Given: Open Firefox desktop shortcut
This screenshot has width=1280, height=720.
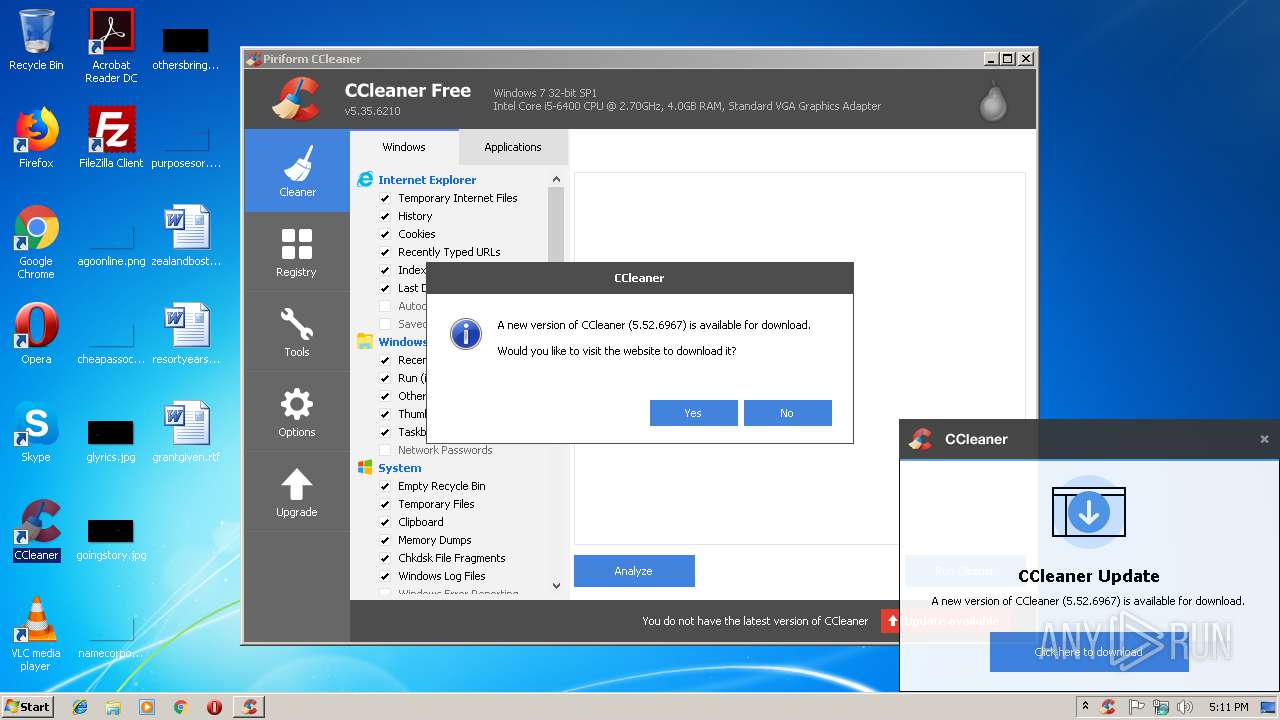Looking at the screenshot, I should 36,138.
